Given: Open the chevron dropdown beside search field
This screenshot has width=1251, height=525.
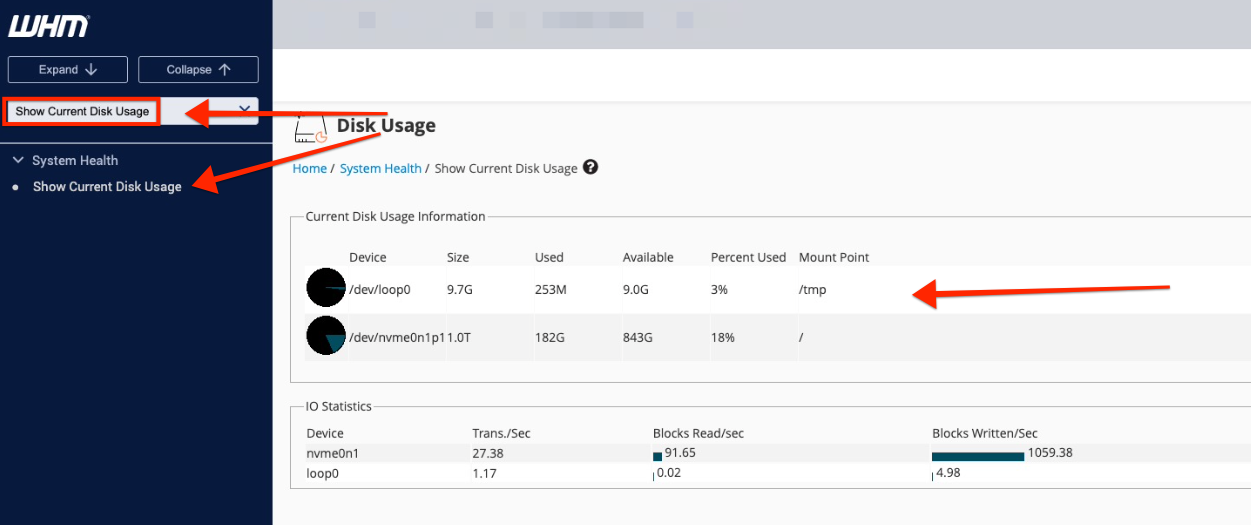Looking at the screenshot, I should (x=244, y=109).
